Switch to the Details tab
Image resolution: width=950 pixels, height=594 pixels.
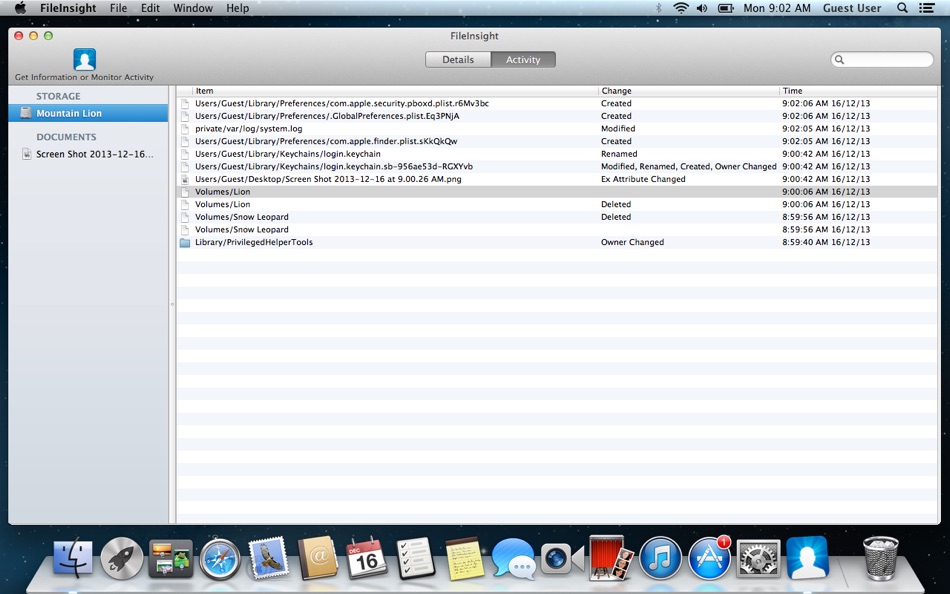click(x=458, y=59)
